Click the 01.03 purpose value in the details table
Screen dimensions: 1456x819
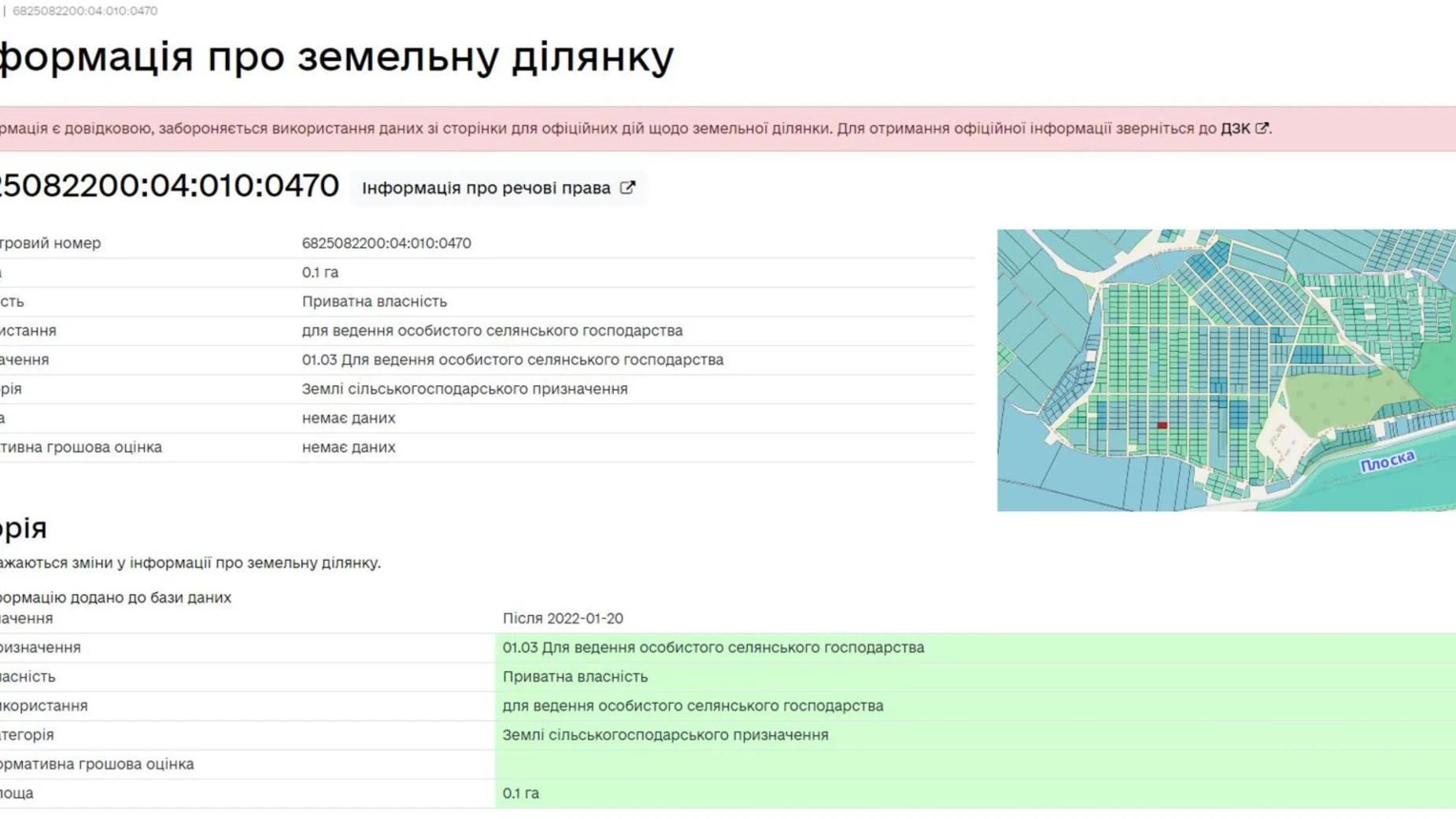click(512, 360)
